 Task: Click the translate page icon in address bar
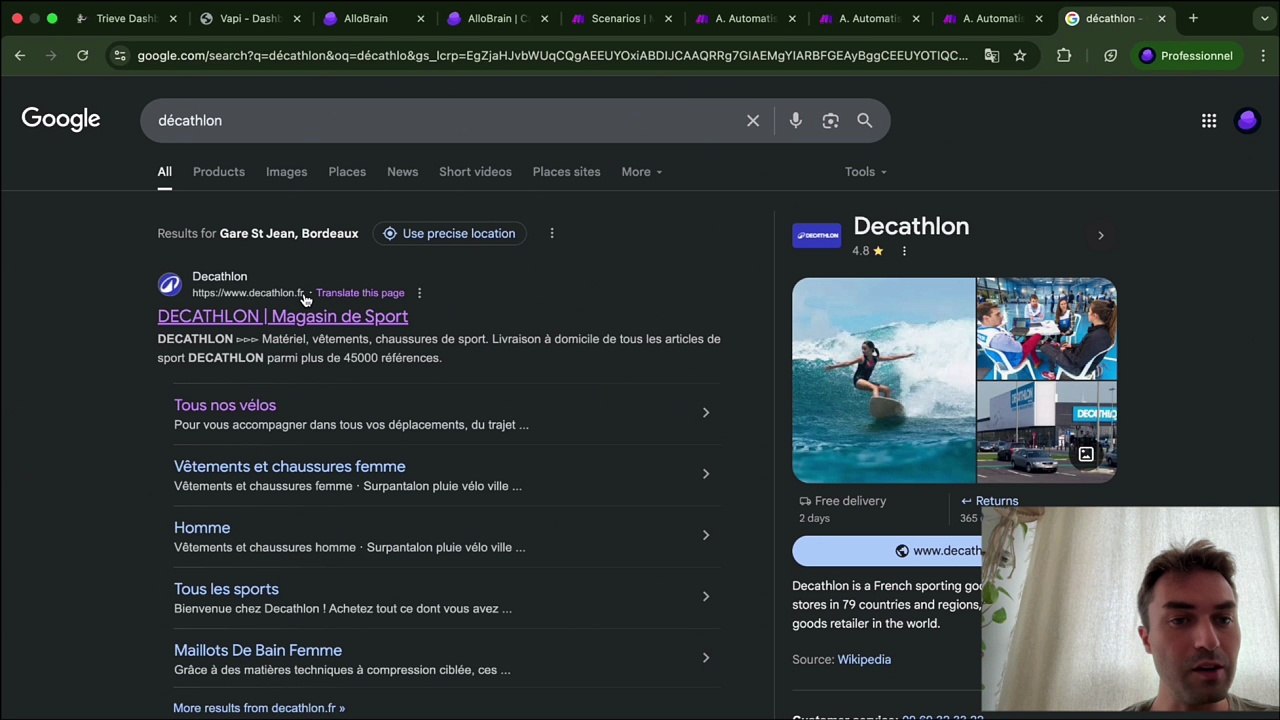[x=992, y=56]
